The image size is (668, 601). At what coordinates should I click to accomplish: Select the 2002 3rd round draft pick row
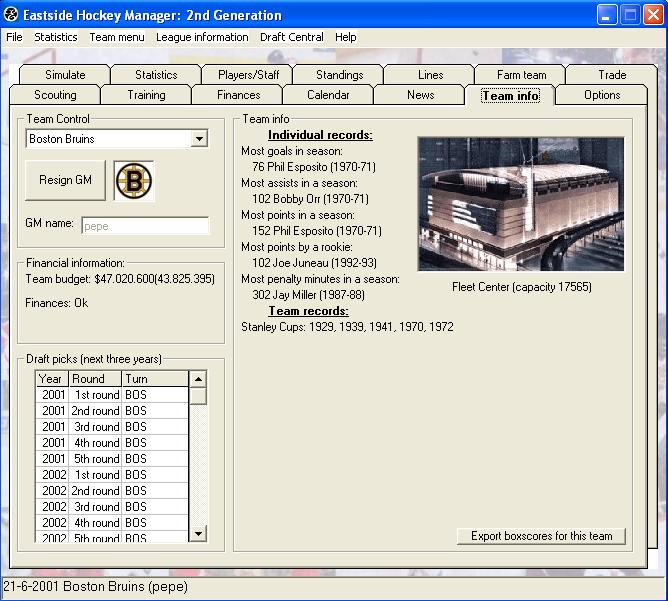point(112,507)
